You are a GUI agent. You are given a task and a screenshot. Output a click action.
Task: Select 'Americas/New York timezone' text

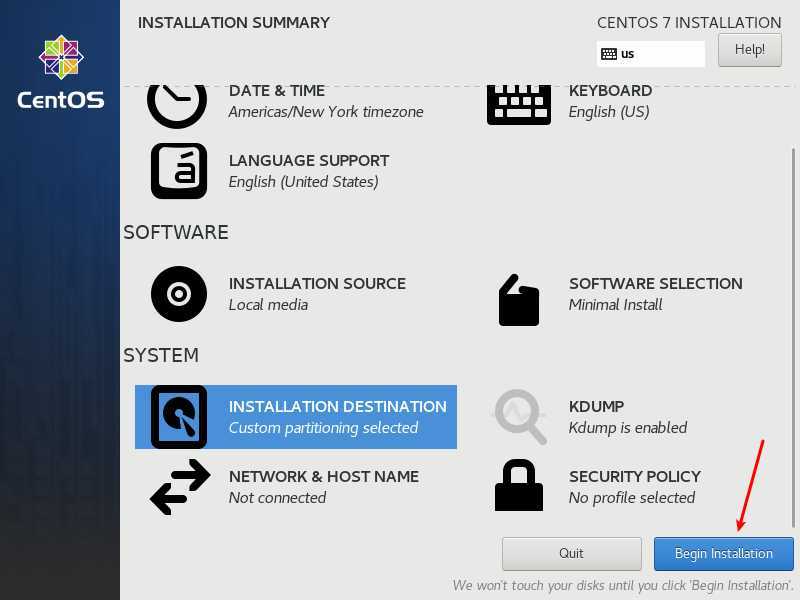326,112
